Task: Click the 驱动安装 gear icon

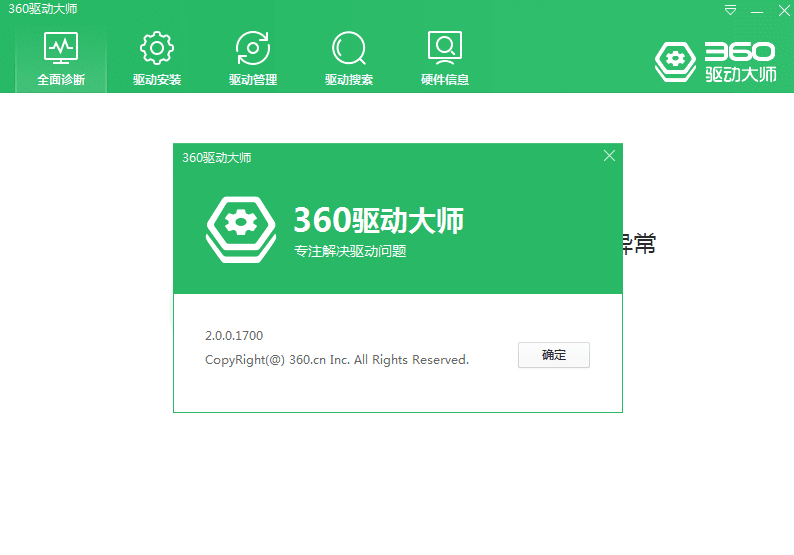Action: tap(157, 48)
